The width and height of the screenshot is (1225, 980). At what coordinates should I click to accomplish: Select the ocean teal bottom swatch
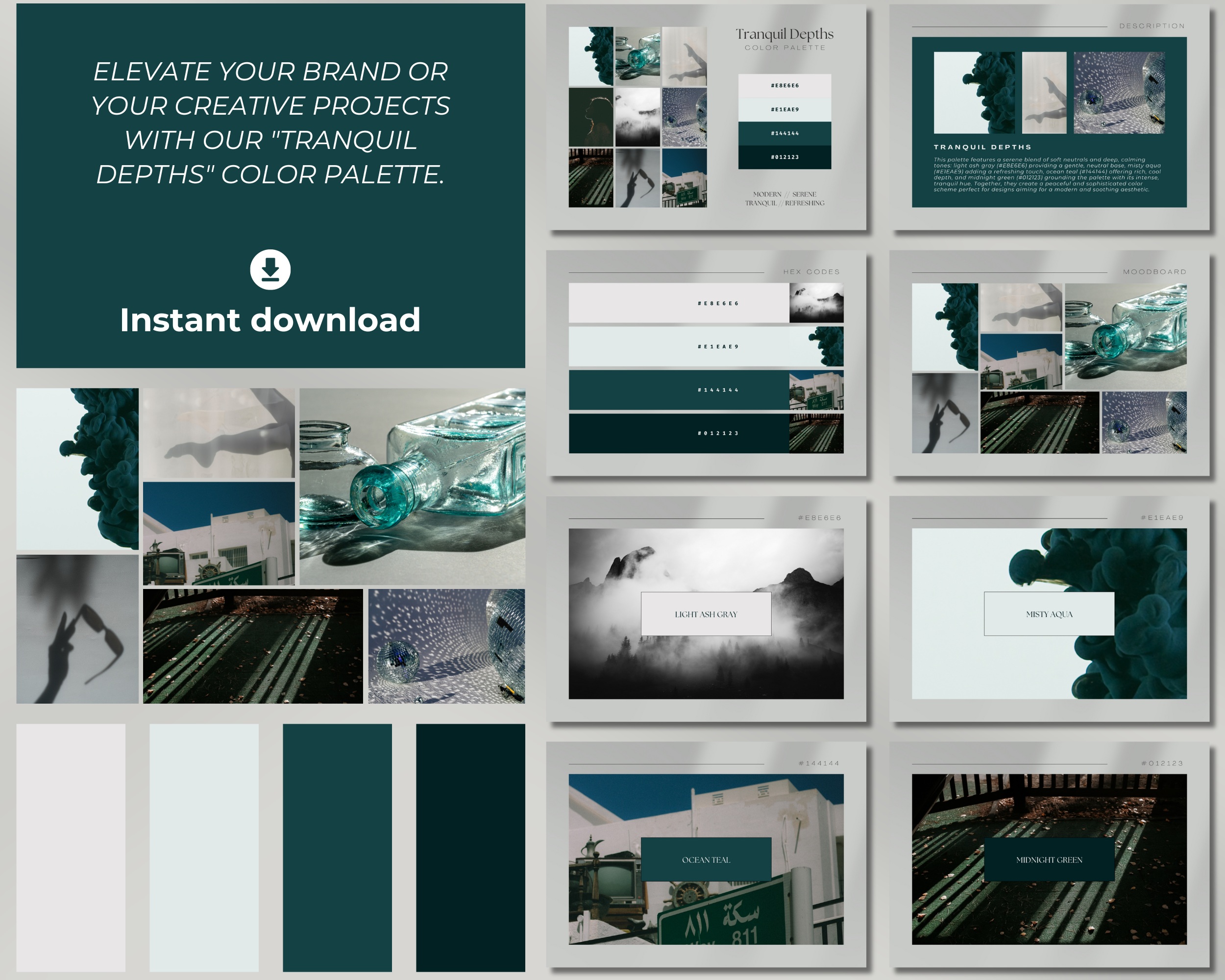point(337,847)
